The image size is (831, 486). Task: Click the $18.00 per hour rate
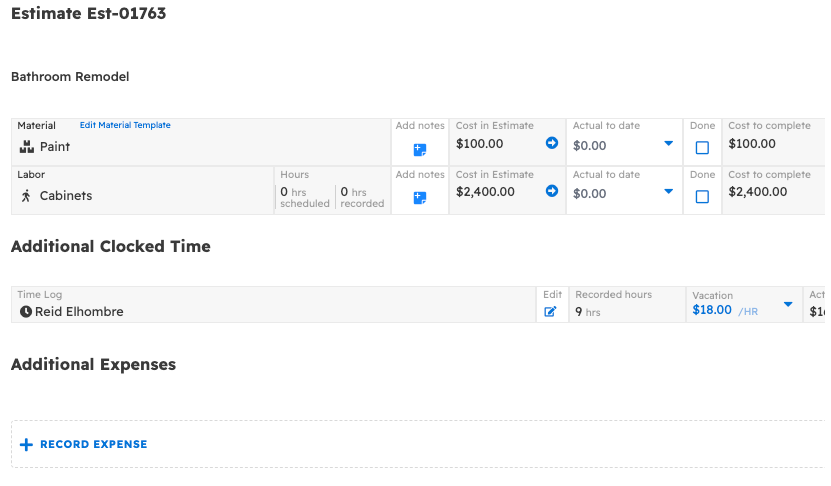(x=711, y=311)
